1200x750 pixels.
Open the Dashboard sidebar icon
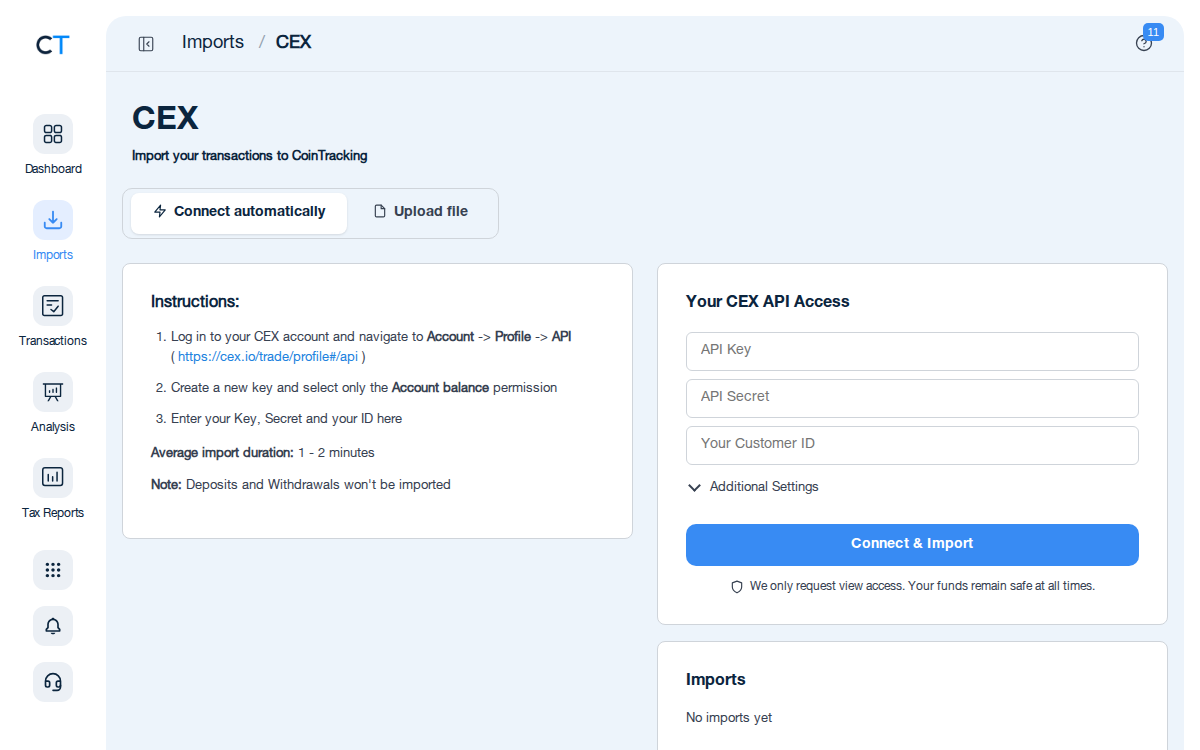coord(53,134)
